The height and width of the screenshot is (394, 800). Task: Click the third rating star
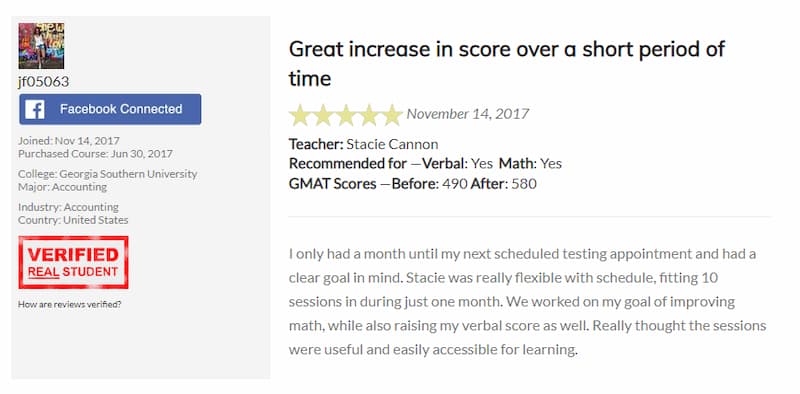[346, 115]
